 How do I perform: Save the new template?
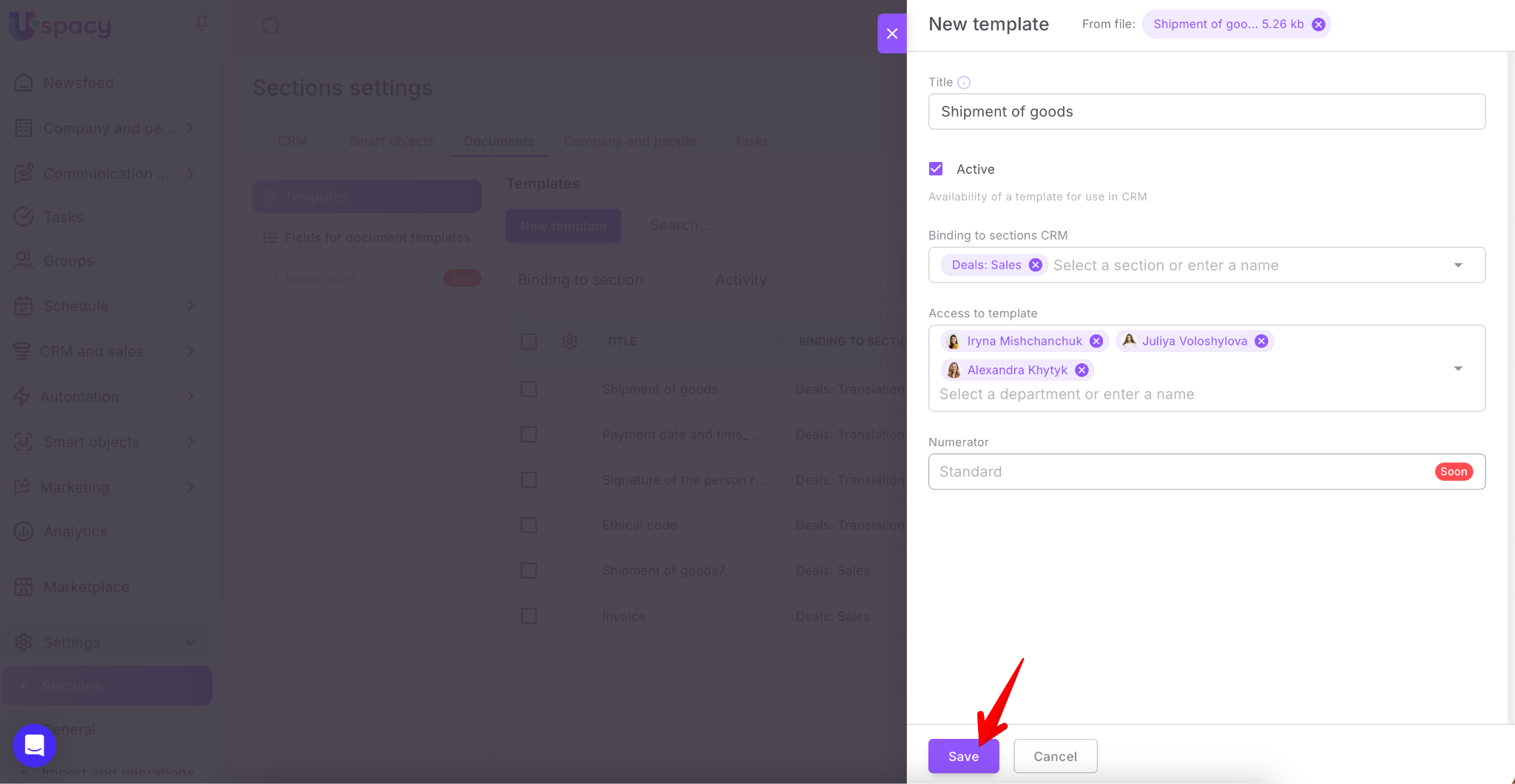pos(963,756)
